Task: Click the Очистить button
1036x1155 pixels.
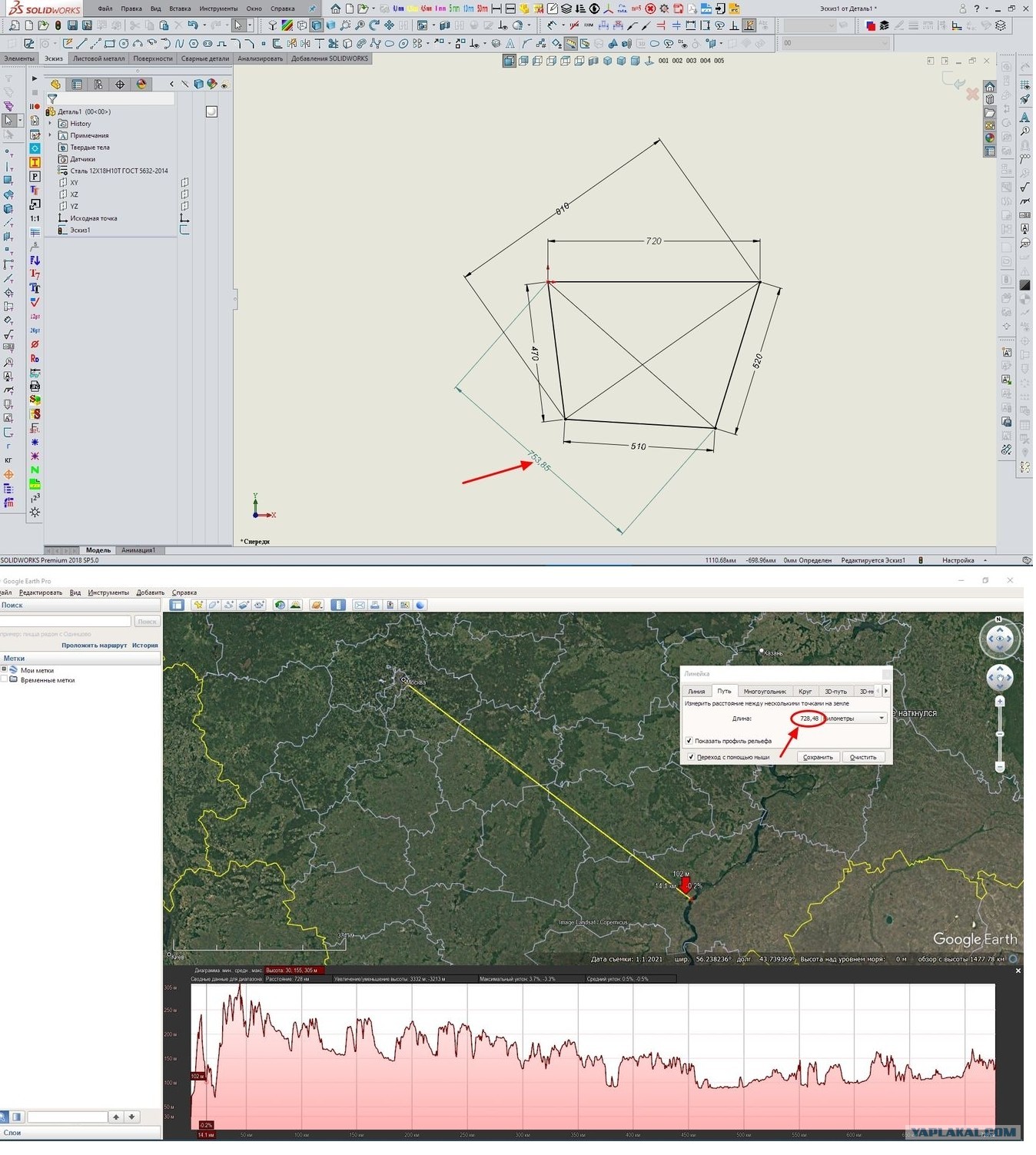Action: tap(863, 757)
